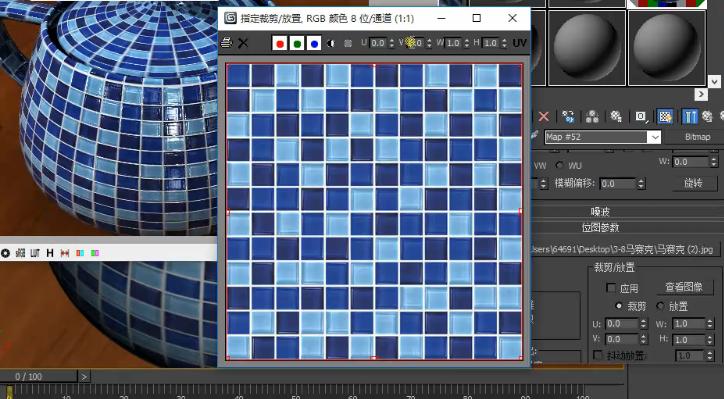Click the print icon in crop window
The width and height of the screenshot is (724, 399).
coord(227,43)
